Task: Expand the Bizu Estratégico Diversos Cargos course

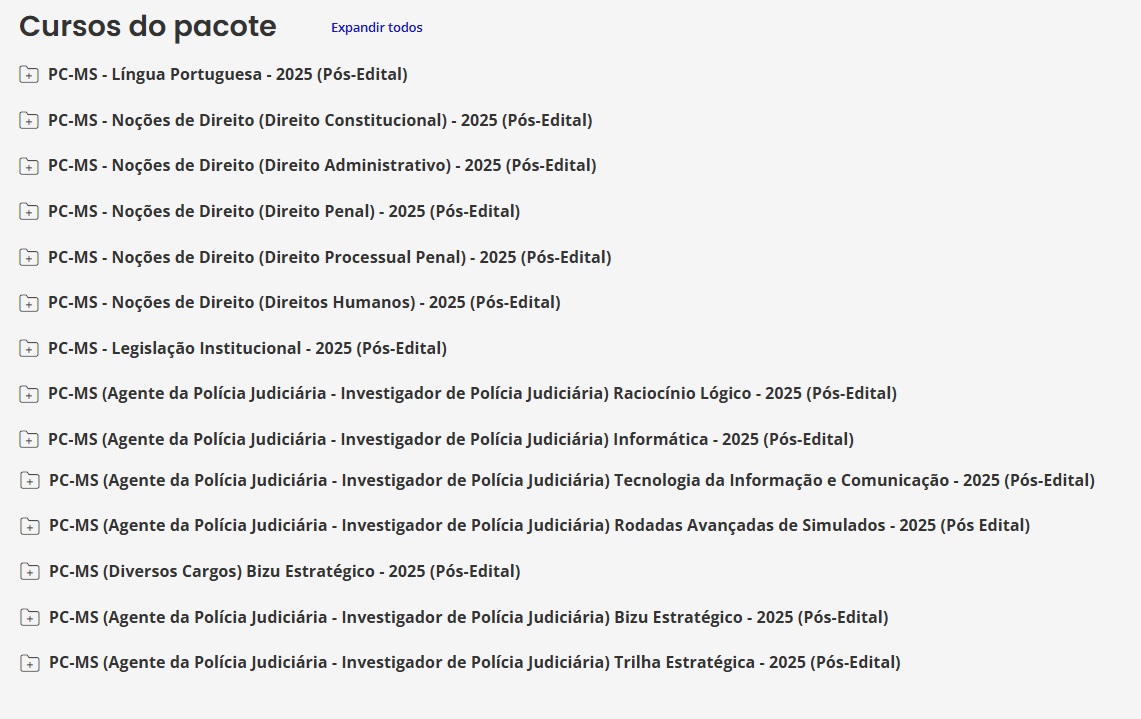Action: coord(29,571)
